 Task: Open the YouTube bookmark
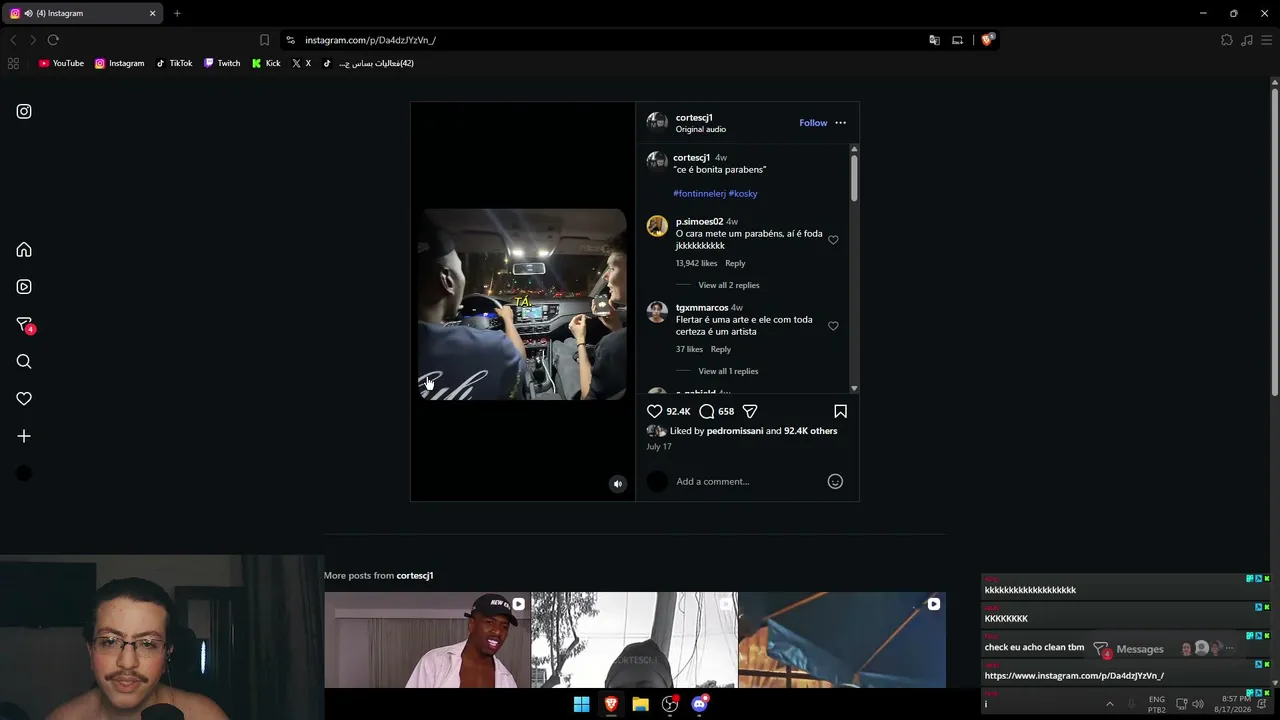[x=61, y=63]
